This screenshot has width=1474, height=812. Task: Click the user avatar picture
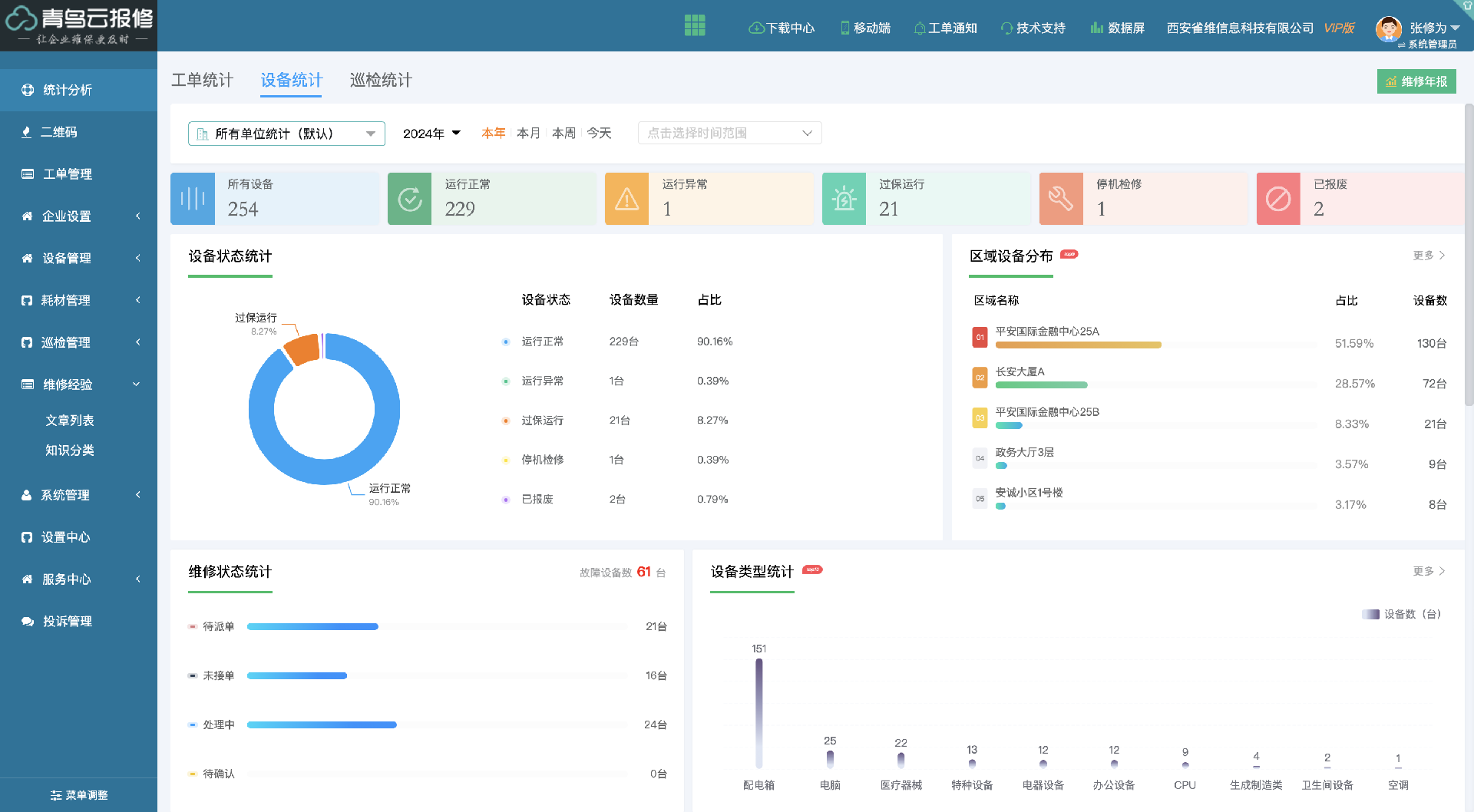coord(1388,29)
